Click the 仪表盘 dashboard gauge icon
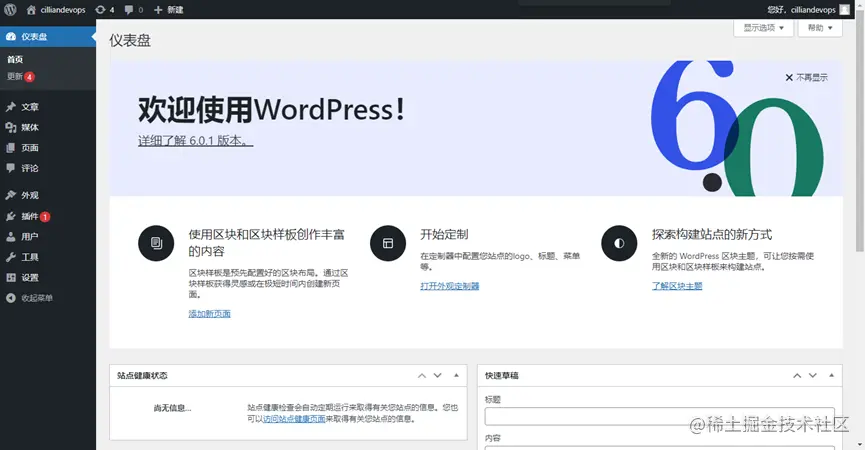The image size is (865, 450). [x=11, y=36]
